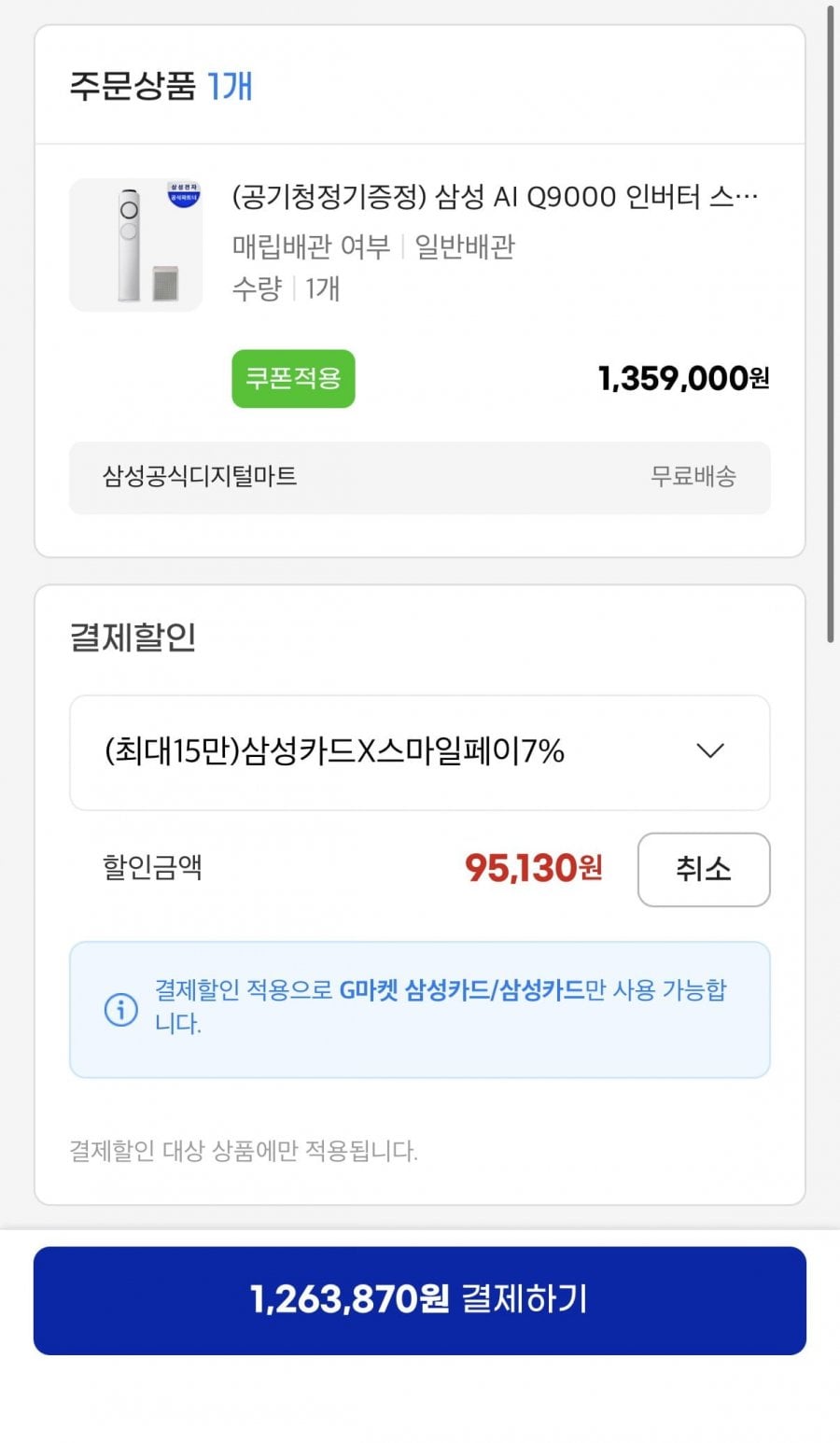The image size is (840, 1443).
Task: Open the air conditioner product thumbnail
Action: point(135,245)
